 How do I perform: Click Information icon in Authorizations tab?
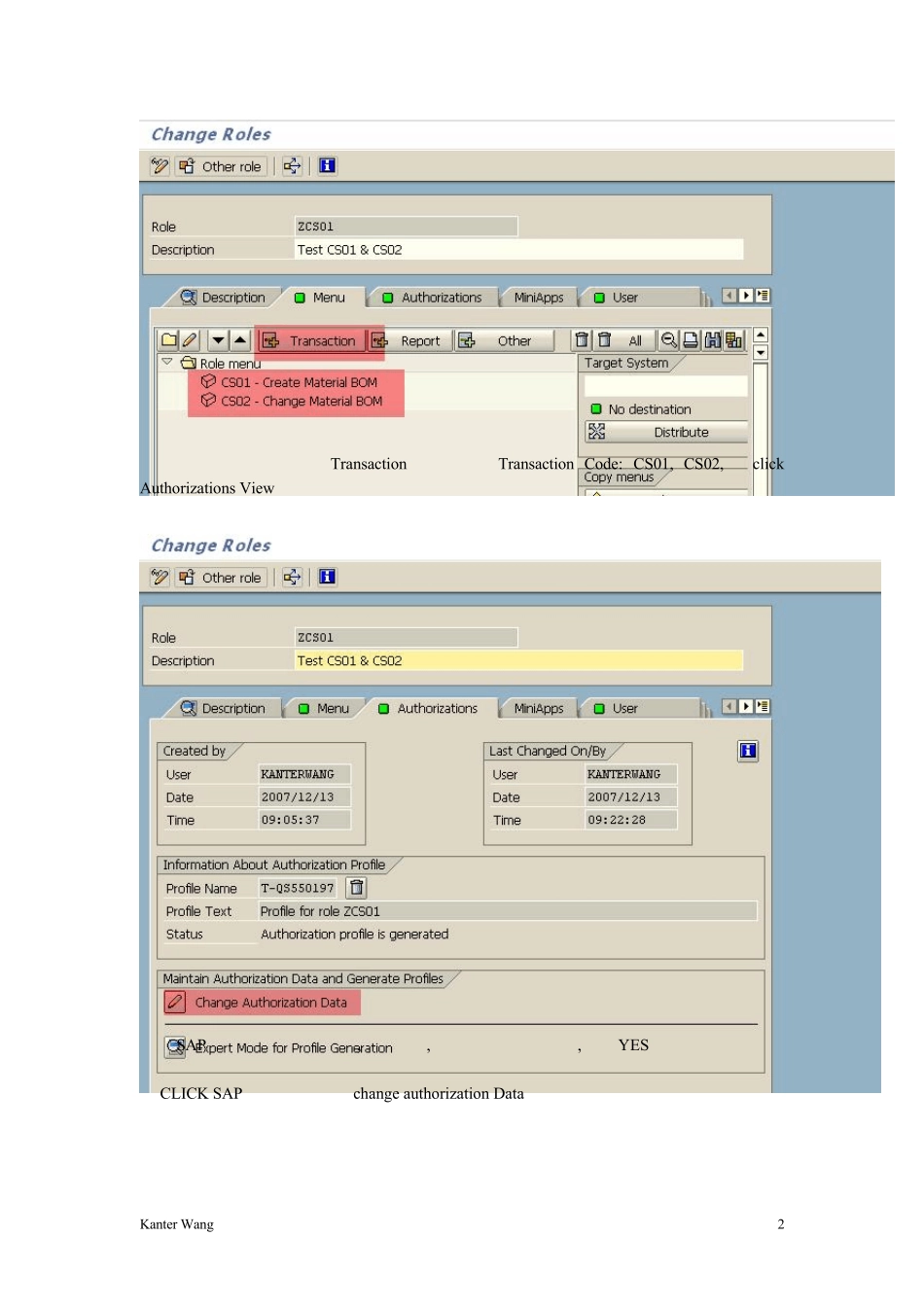click(x=748, y=751)
